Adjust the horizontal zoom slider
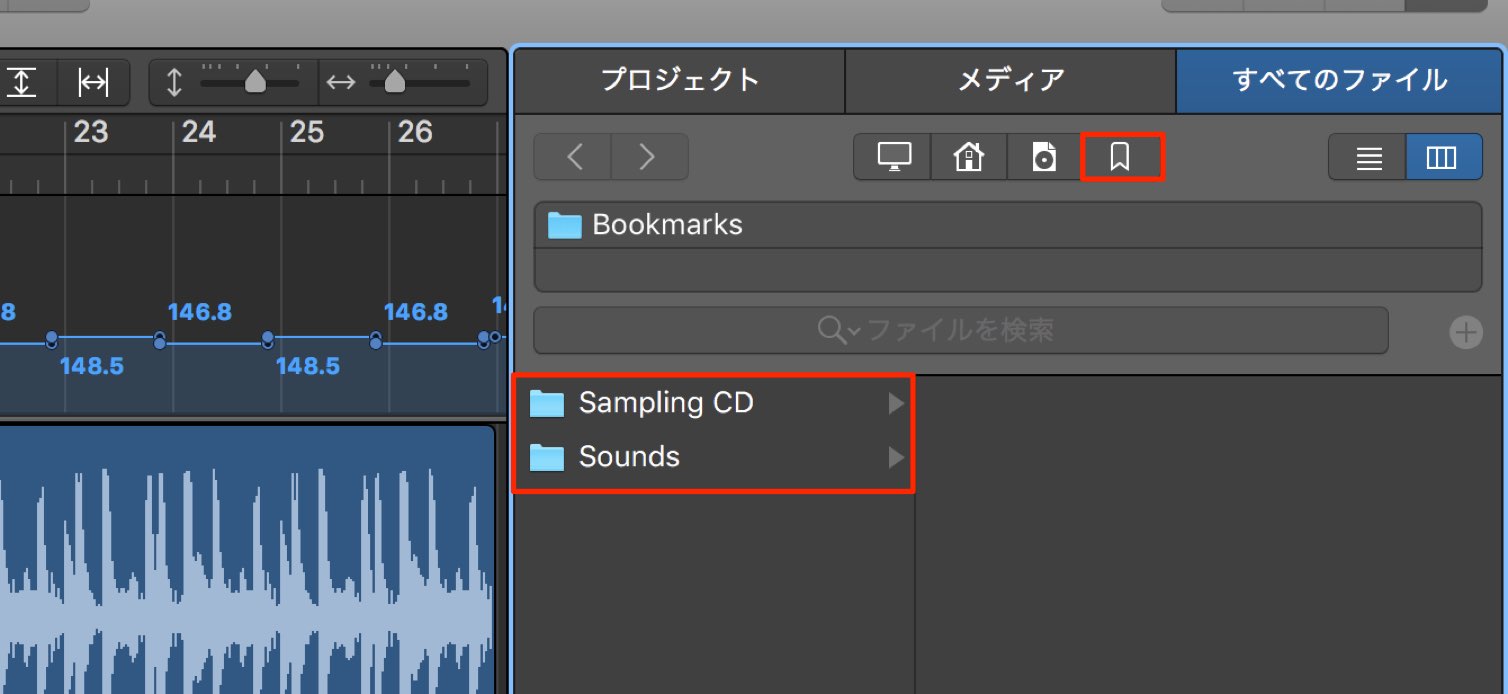This screenshot has width=1508, height=694. coord(395,80)
